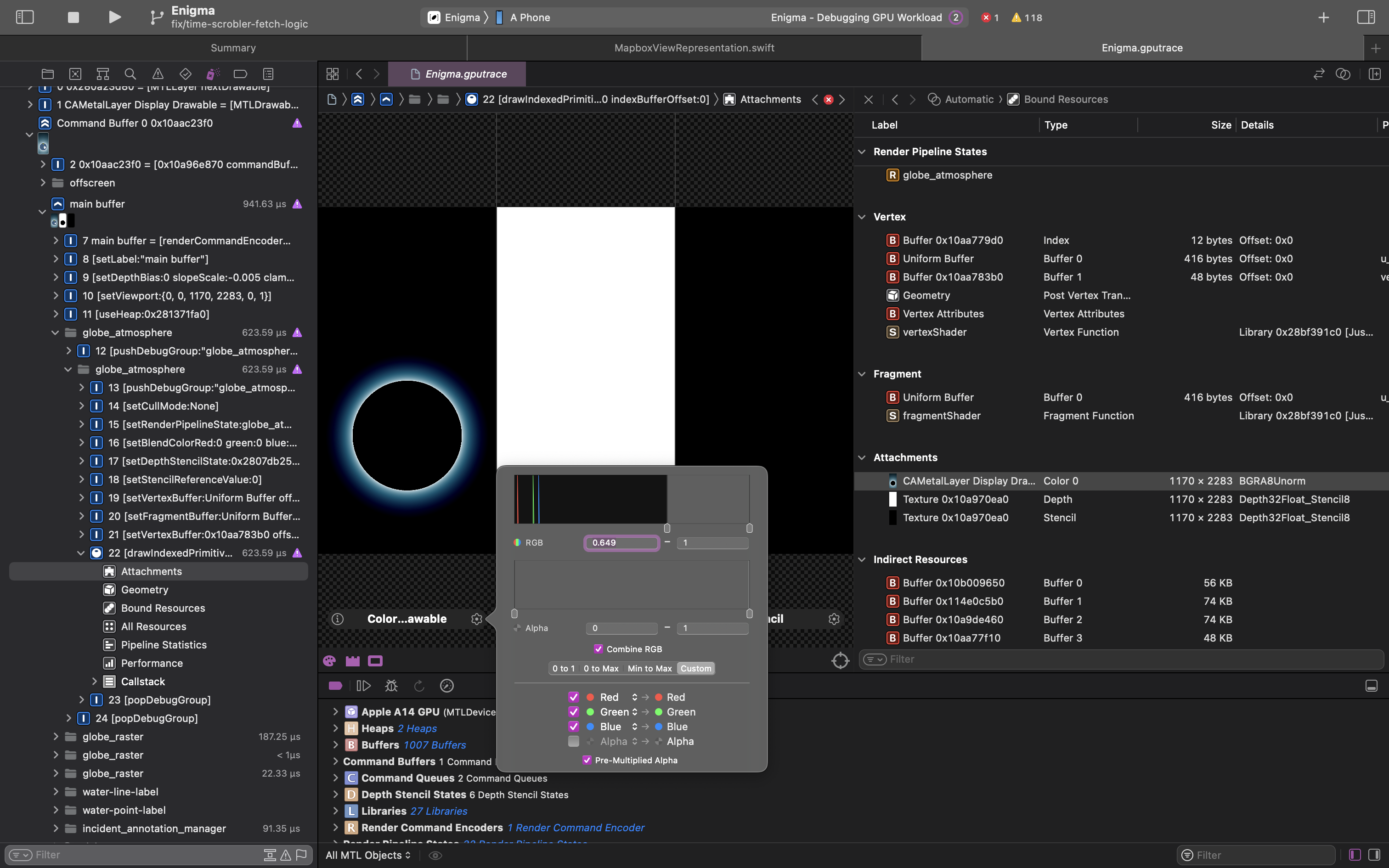Click the RGB minimum histogram slider handle
The width and height of the screenshot is (1389, 868).
coord(667,528)
